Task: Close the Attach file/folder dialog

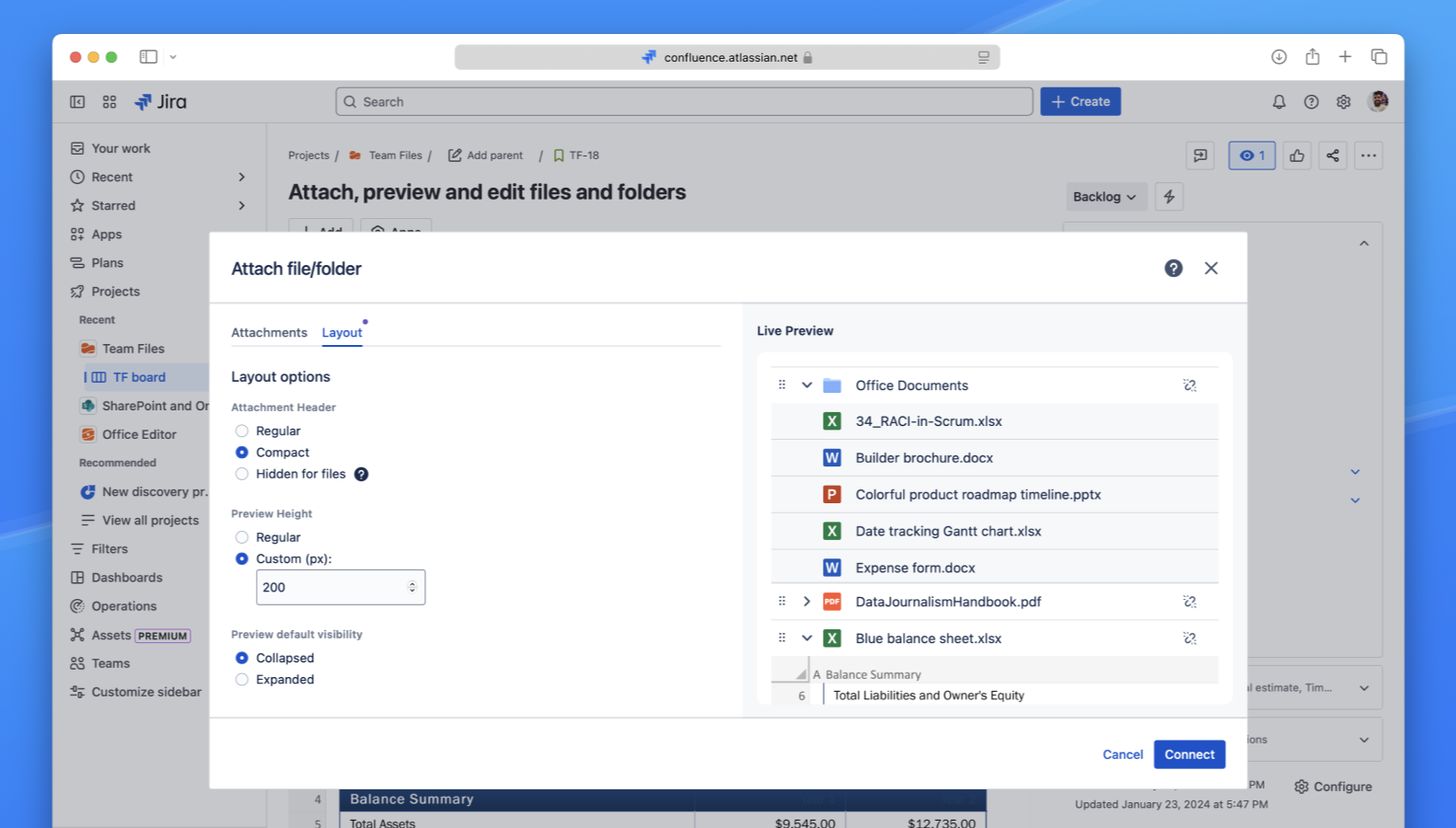Action: click(1211, 268)
